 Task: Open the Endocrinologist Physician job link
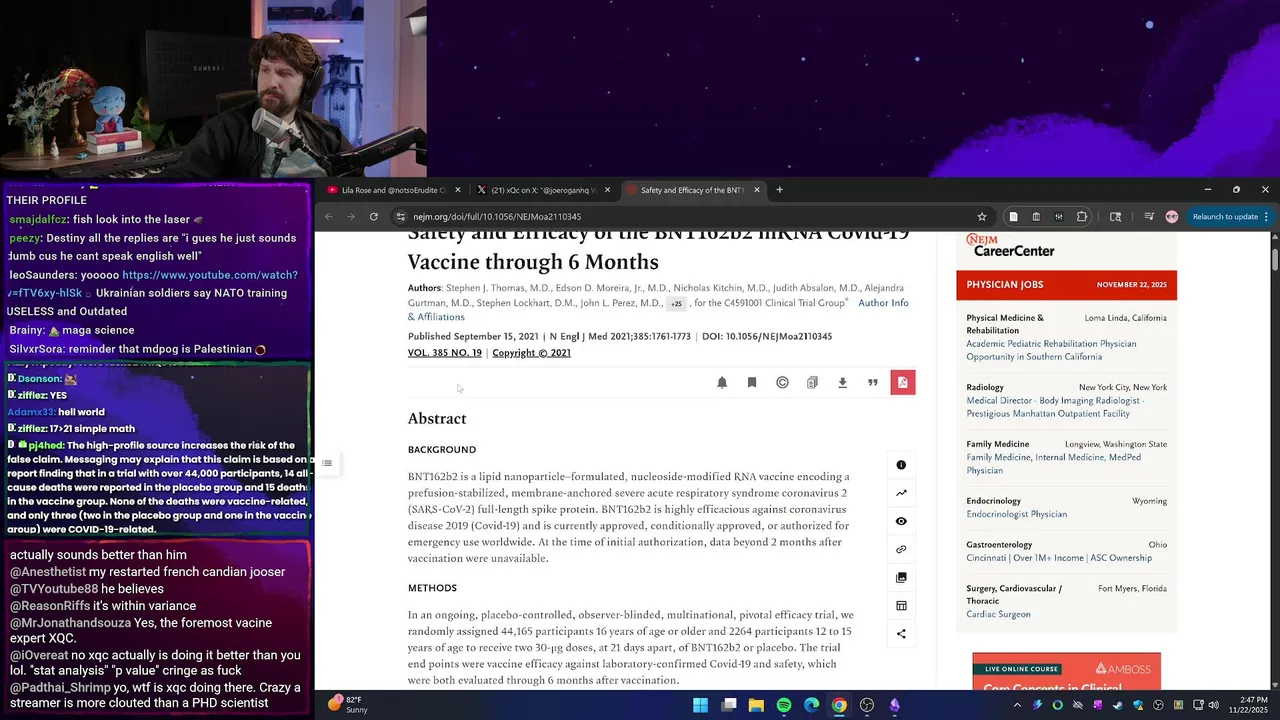(x=1016, y=514)
